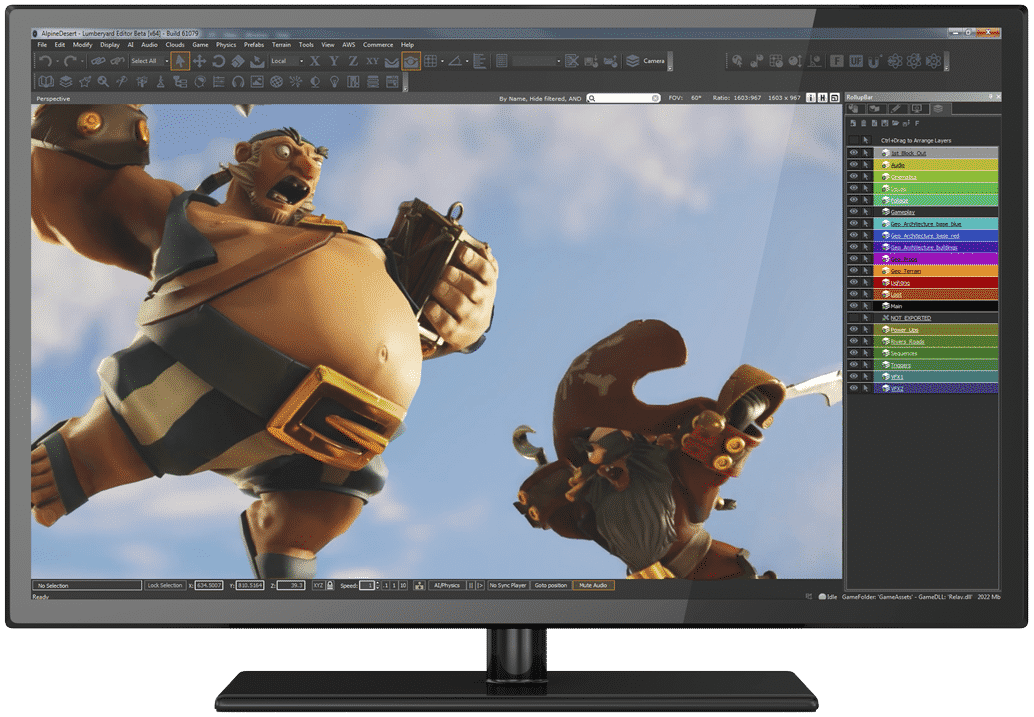Toggle the lock icon beside XYZ
Viewport: 1034px width, 717px height.
[x=330, y=585]
